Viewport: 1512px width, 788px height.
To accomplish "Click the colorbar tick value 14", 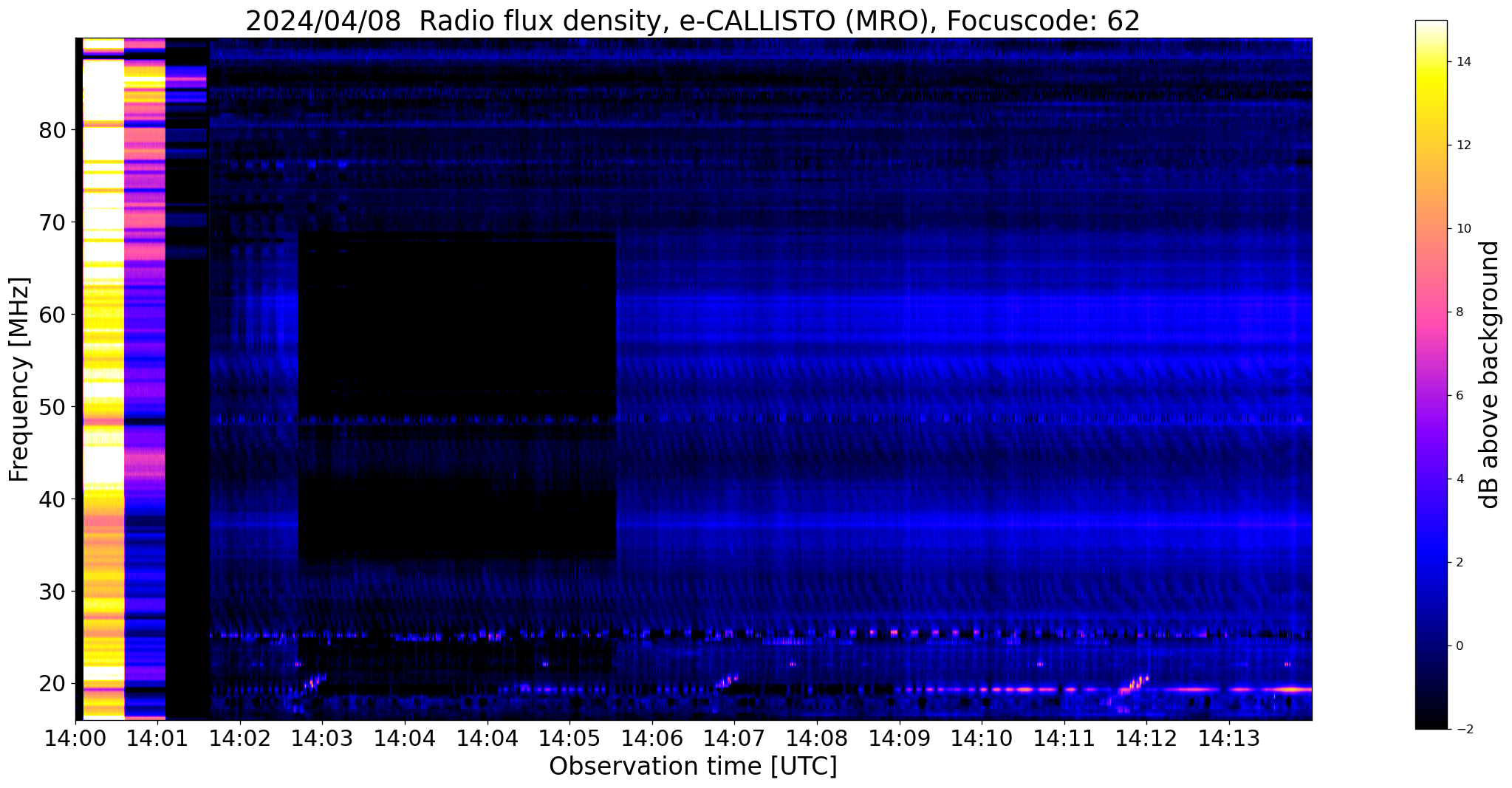I will pos(1463,62).
